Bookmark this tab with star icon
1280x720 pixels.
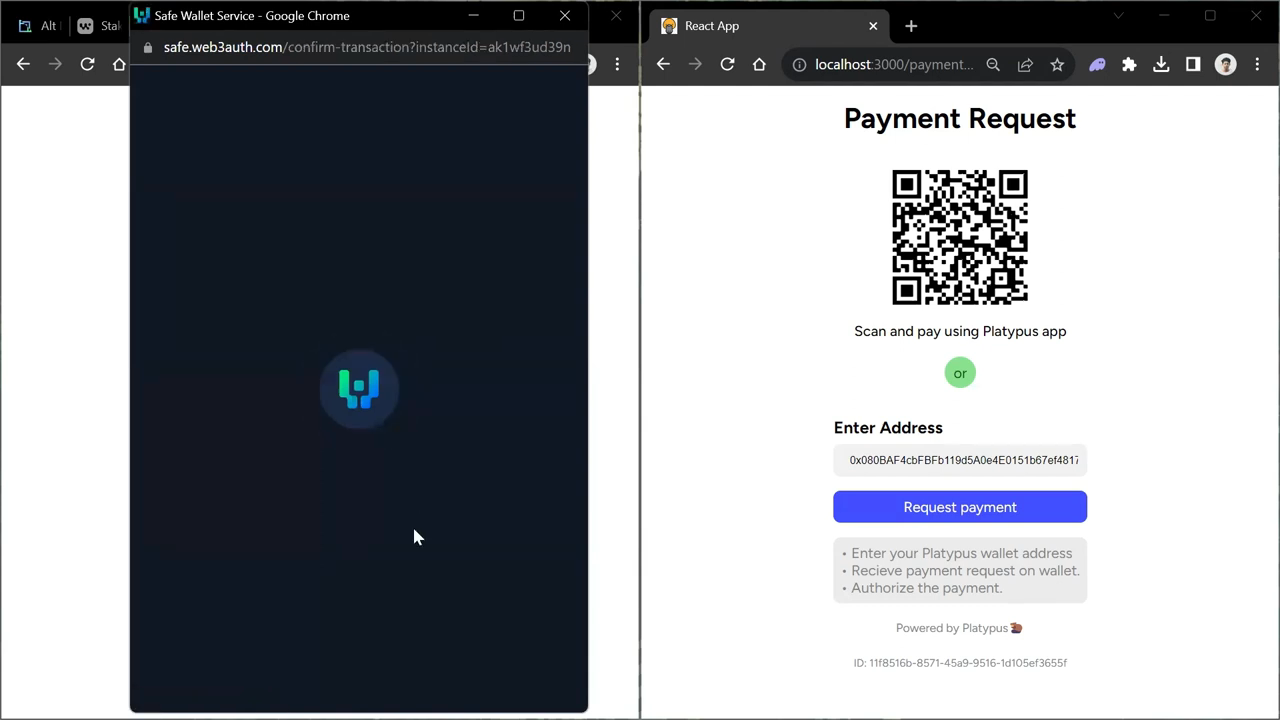click(1057, 64)
